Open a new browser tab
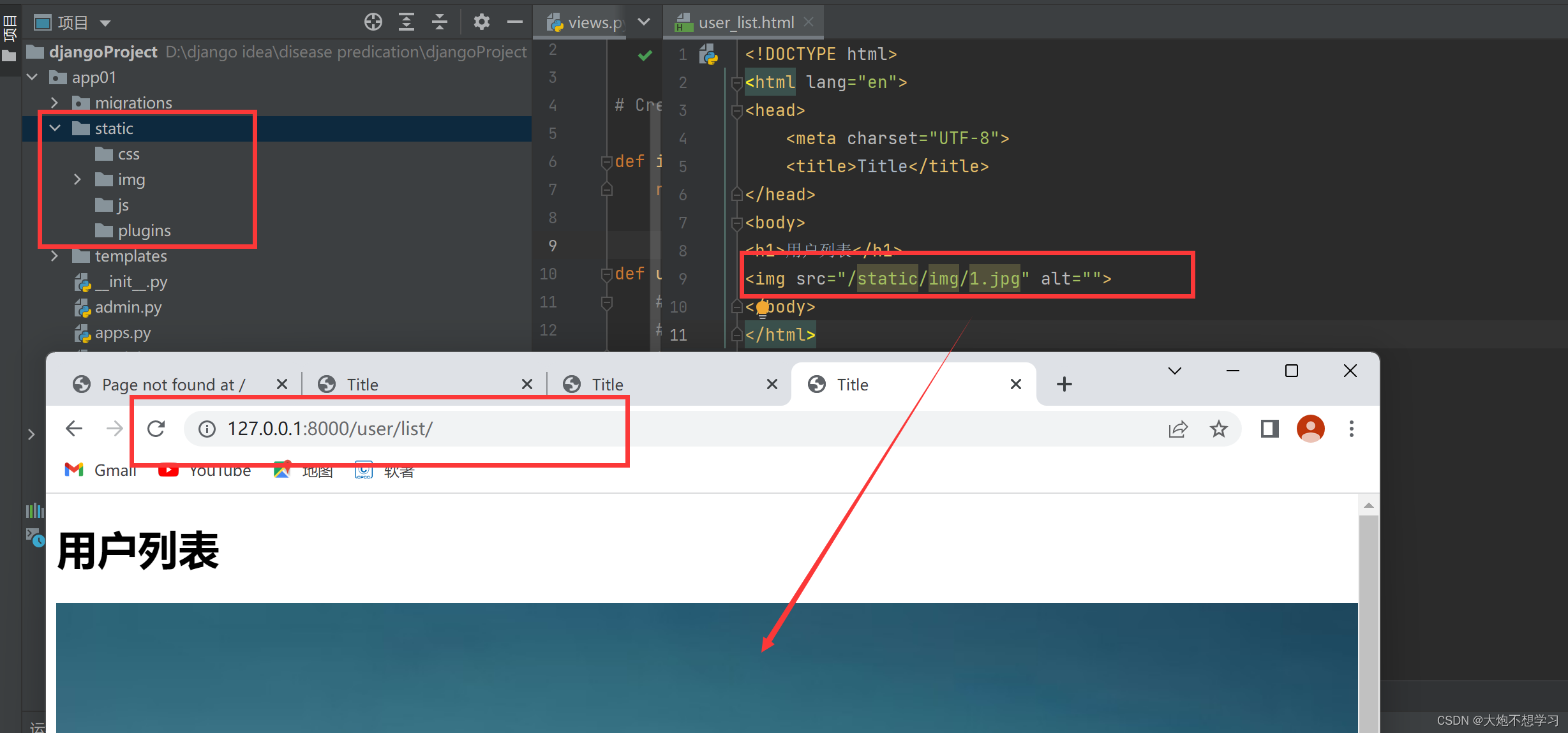The image size is (1568, 733). tap(1064, 384)
